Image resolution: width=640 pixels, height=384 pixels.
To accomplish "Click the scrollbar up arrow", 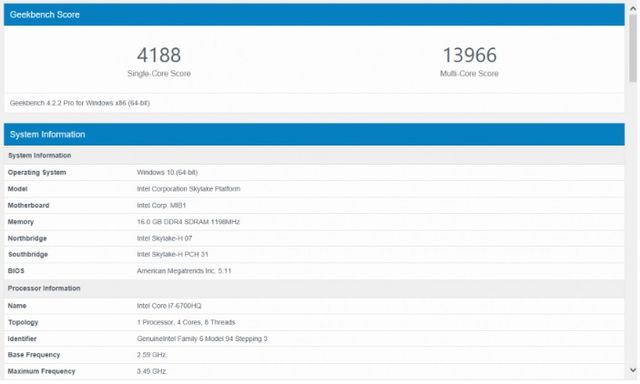I will [x=633, y=8].
